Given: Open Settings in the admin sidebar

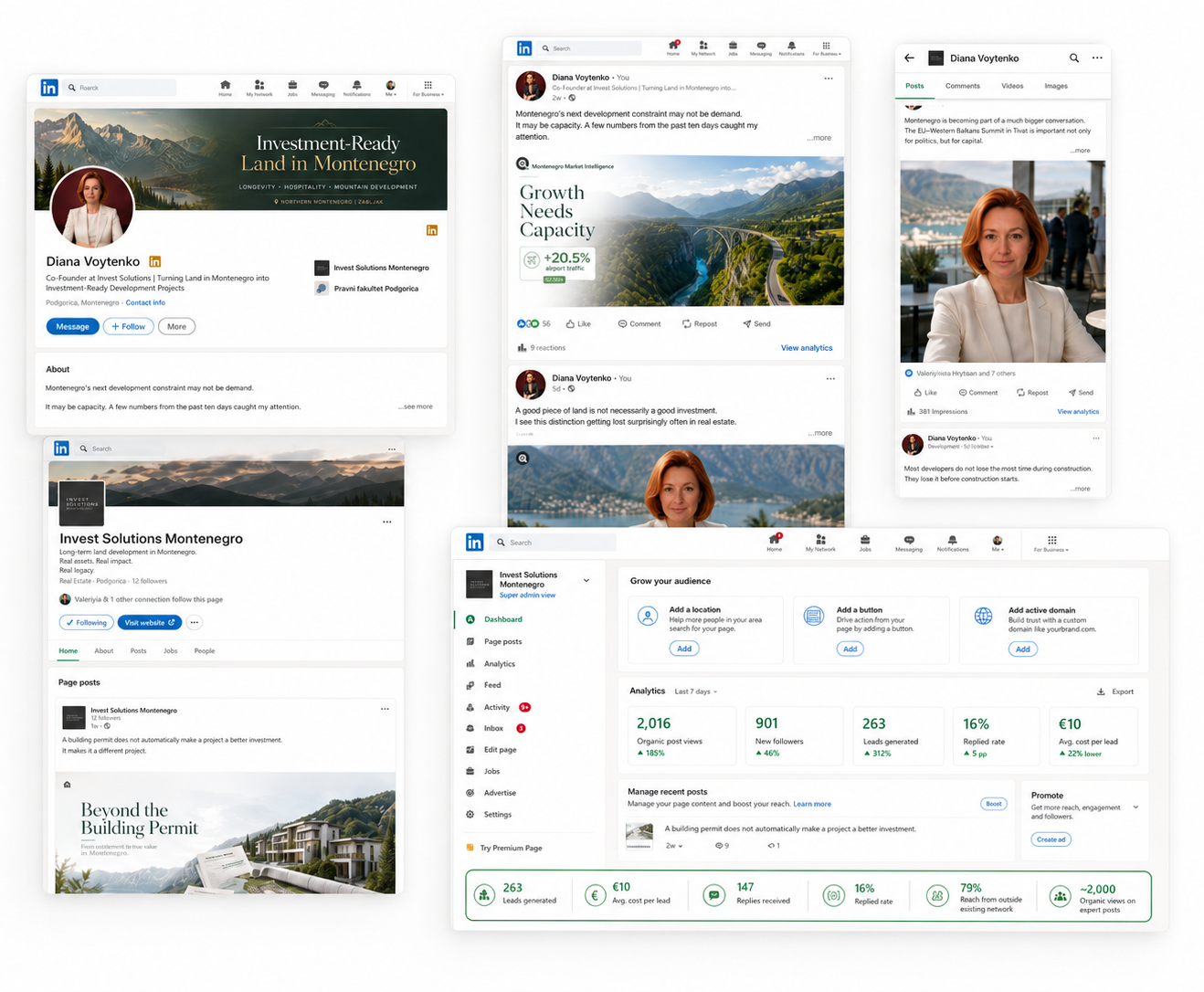Looking at the screenshot, I should pos(489,815).
